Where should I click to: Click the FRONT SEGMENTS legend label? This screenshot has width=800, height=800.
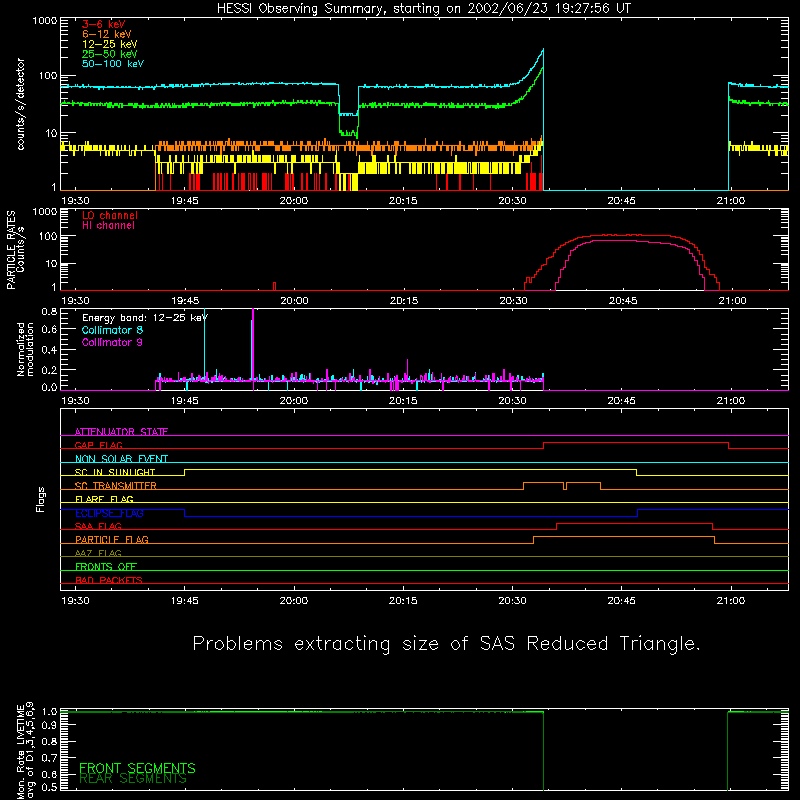(x=137, y=768)
